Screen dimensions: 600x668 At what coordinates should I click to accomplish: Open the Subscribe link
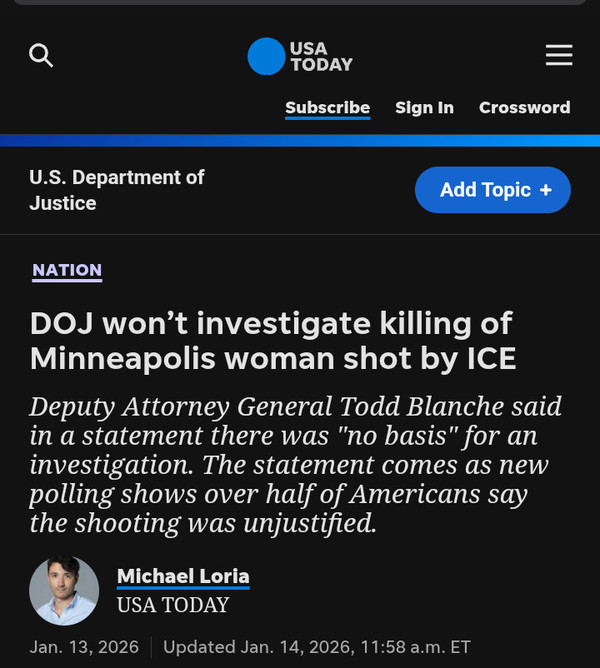coord(327,108)
